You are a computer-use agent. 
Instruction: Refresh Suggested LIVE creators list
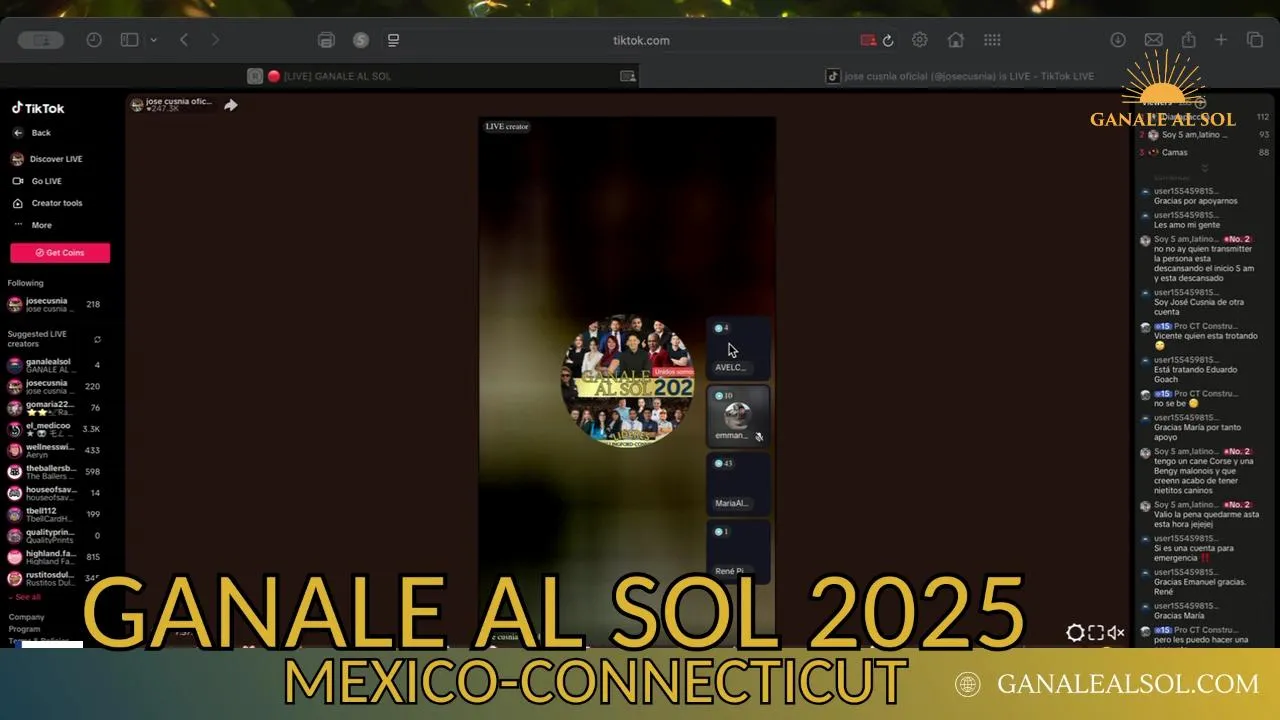pos(97,339)
